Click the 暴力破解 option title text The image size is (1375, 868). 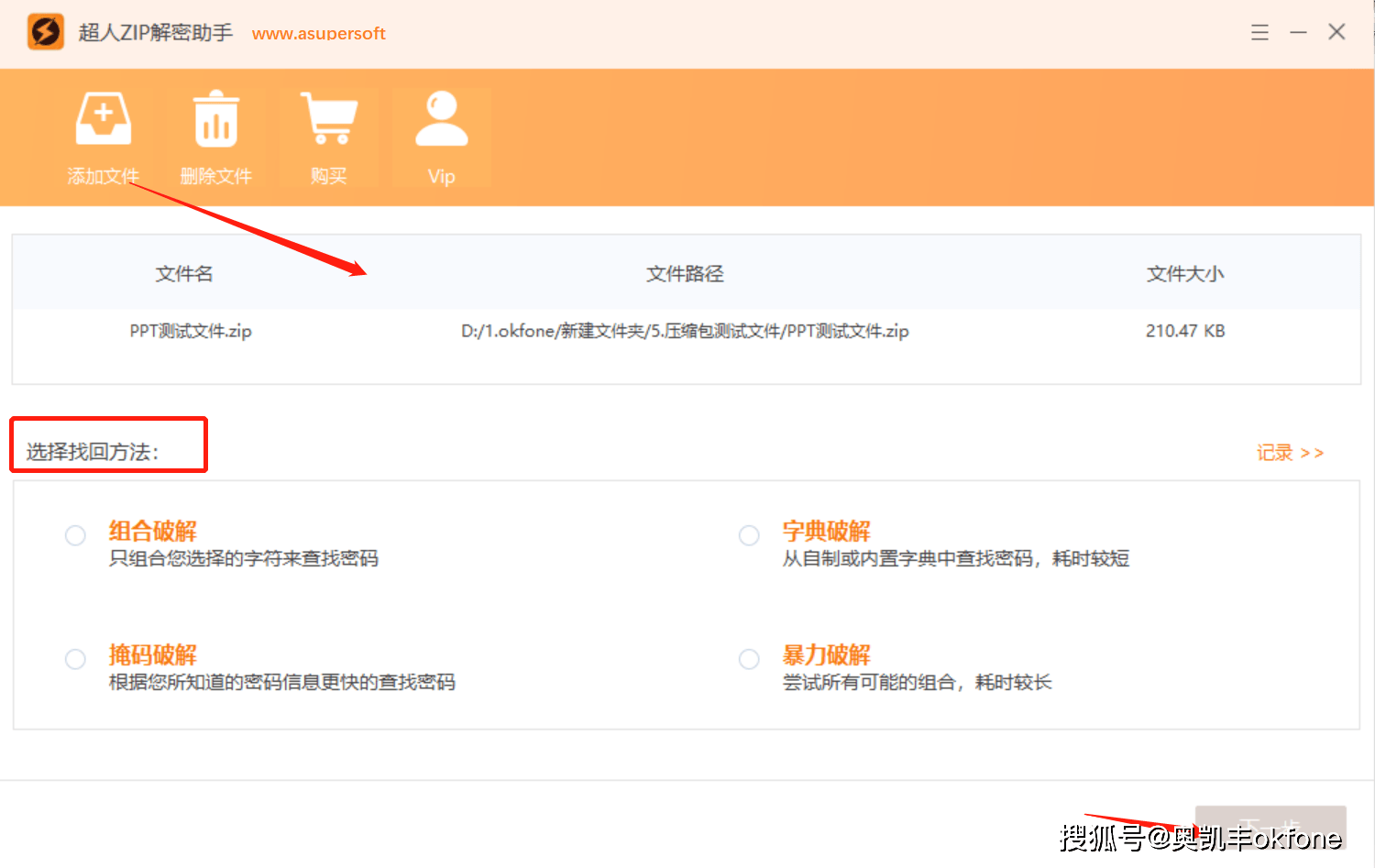click(826, 655)
